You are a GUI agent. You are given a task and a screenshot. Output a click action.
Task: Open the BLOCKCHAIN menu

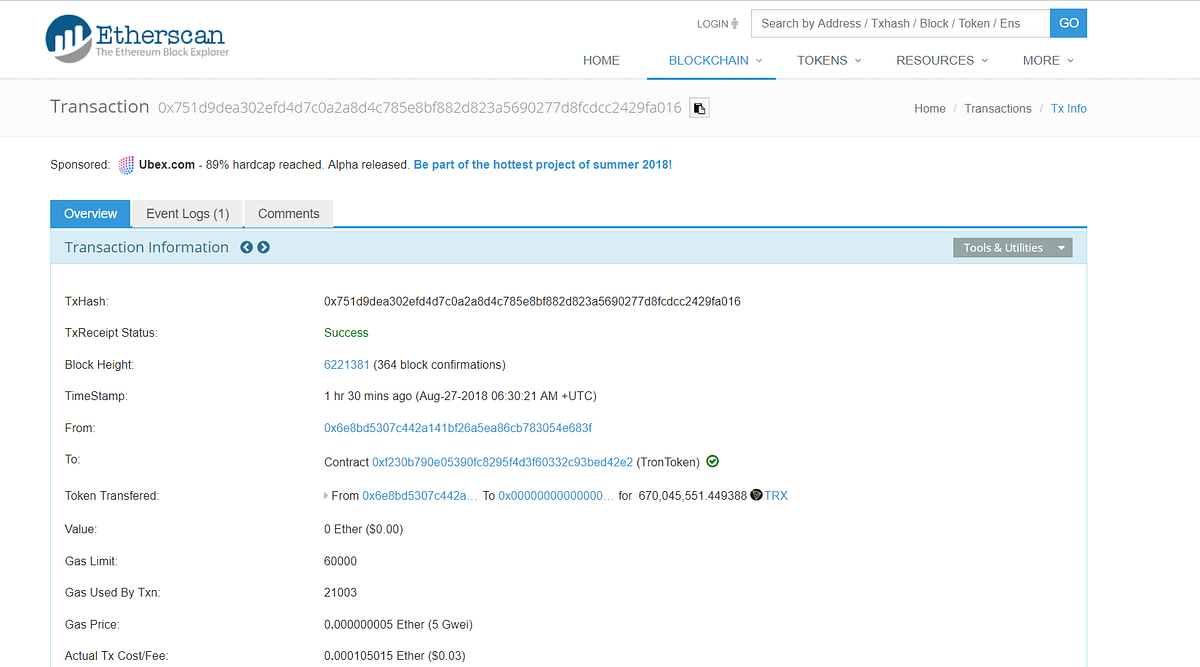tap(715, 60)
